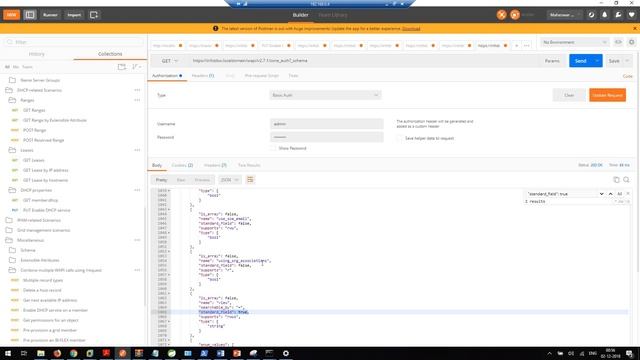Open the Basic Auth type dropdown
This screenshot has height=360, width=640.
tap(325, 95)
